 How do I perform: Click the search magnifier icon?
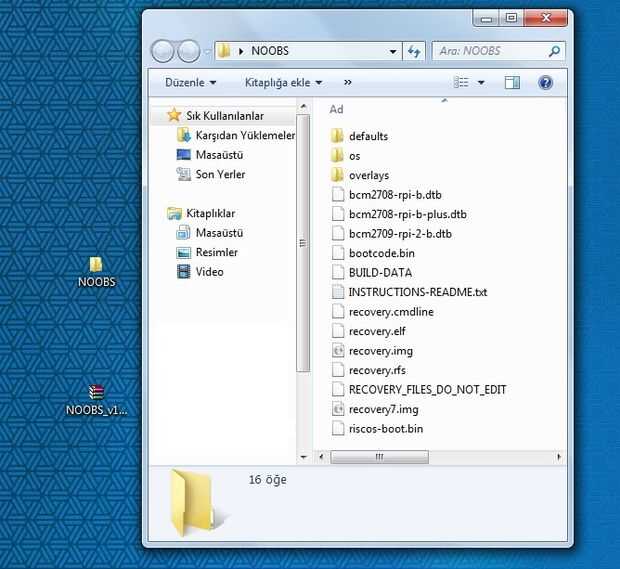[554, 51]
